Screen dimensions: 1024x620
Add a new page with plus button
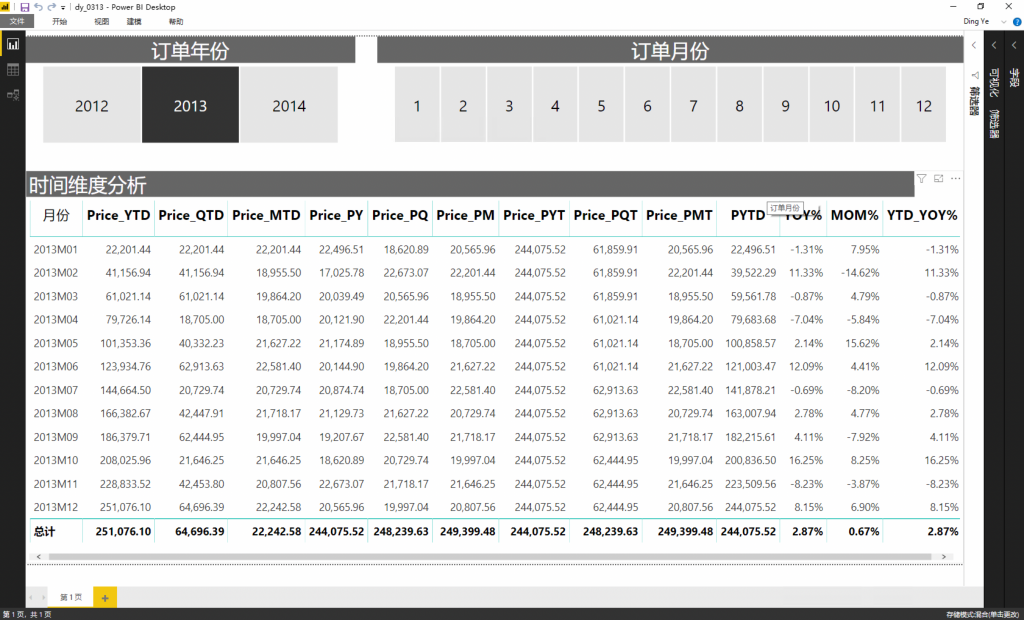tap(105, 597)
